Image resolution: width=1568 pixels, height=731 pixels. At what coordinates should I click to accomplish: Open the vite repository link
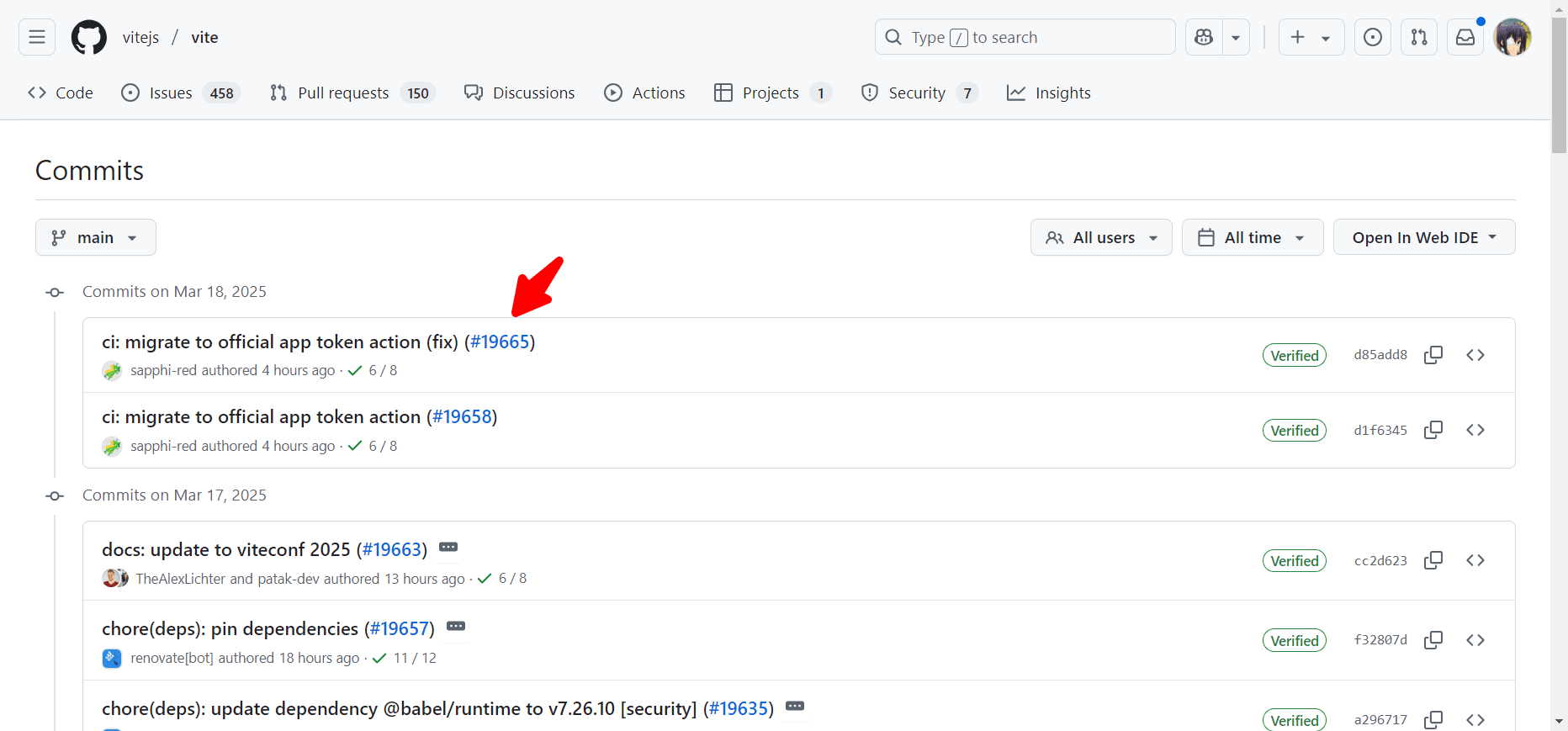(204, 37)
